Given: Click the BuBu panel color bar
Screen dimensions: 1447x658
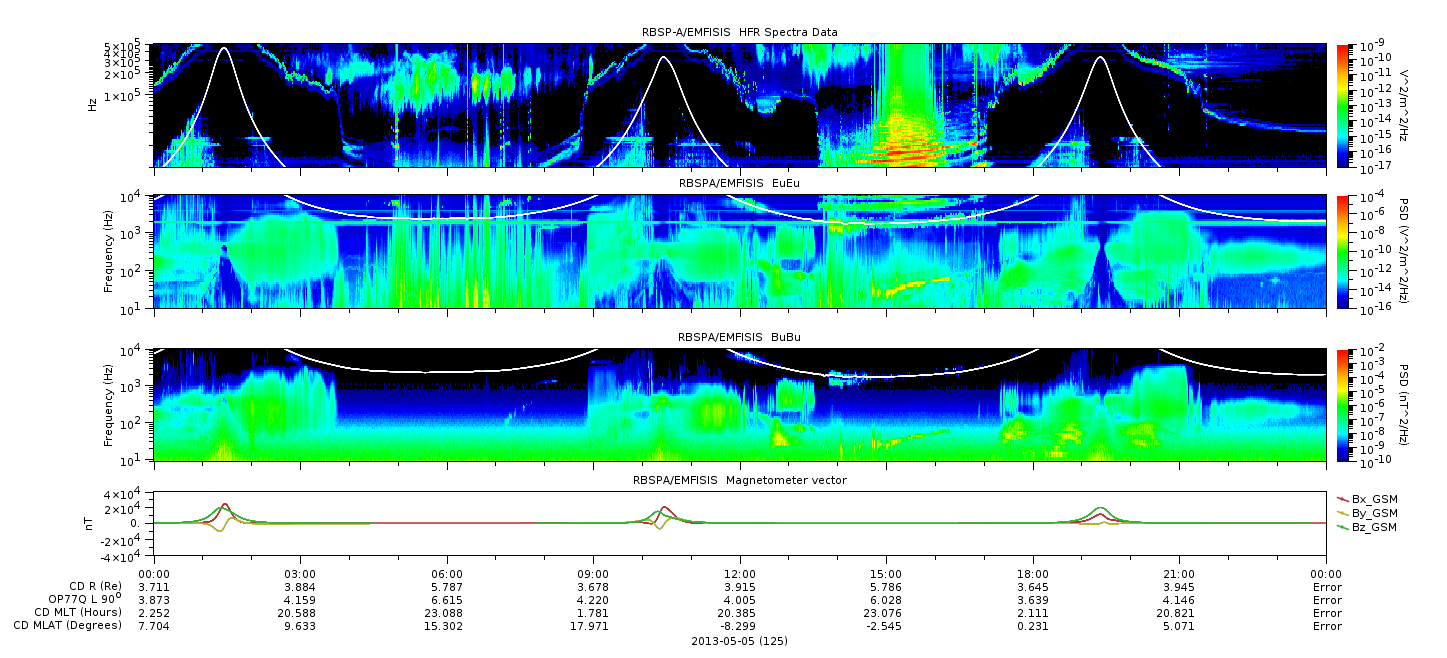Looking at the screenshot, I should pos(1342,405).
